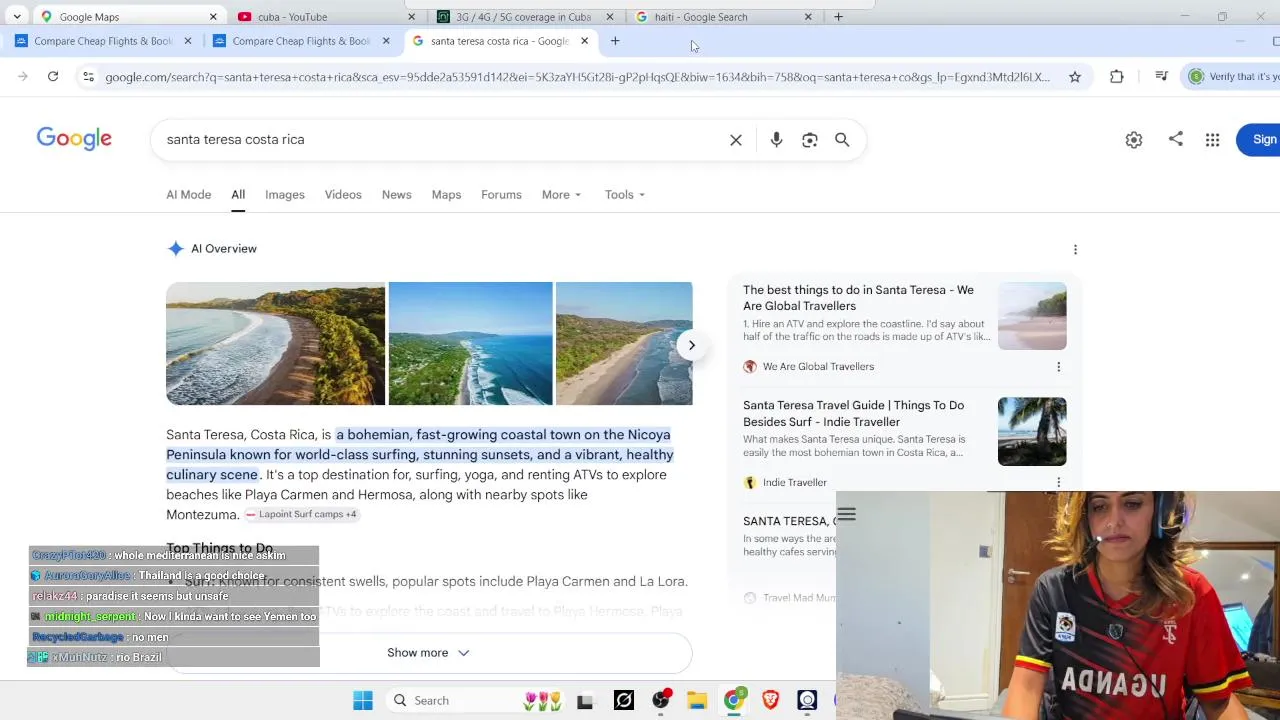Open the Tools dropdown
This screenshot has height=720, width=1280.
click(x=625, y=195)
